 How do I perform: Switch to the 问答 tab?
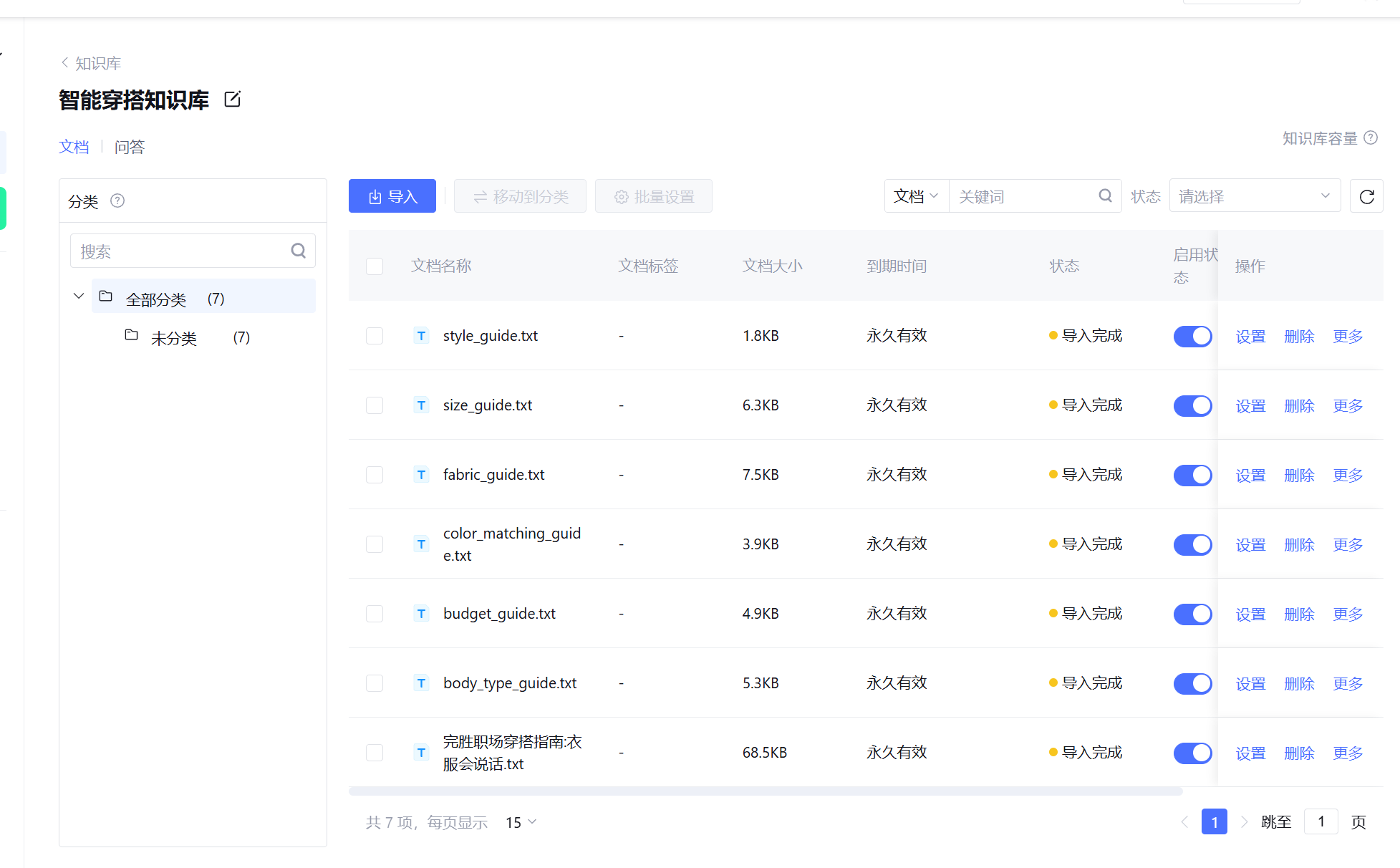(x=129, y=147)
